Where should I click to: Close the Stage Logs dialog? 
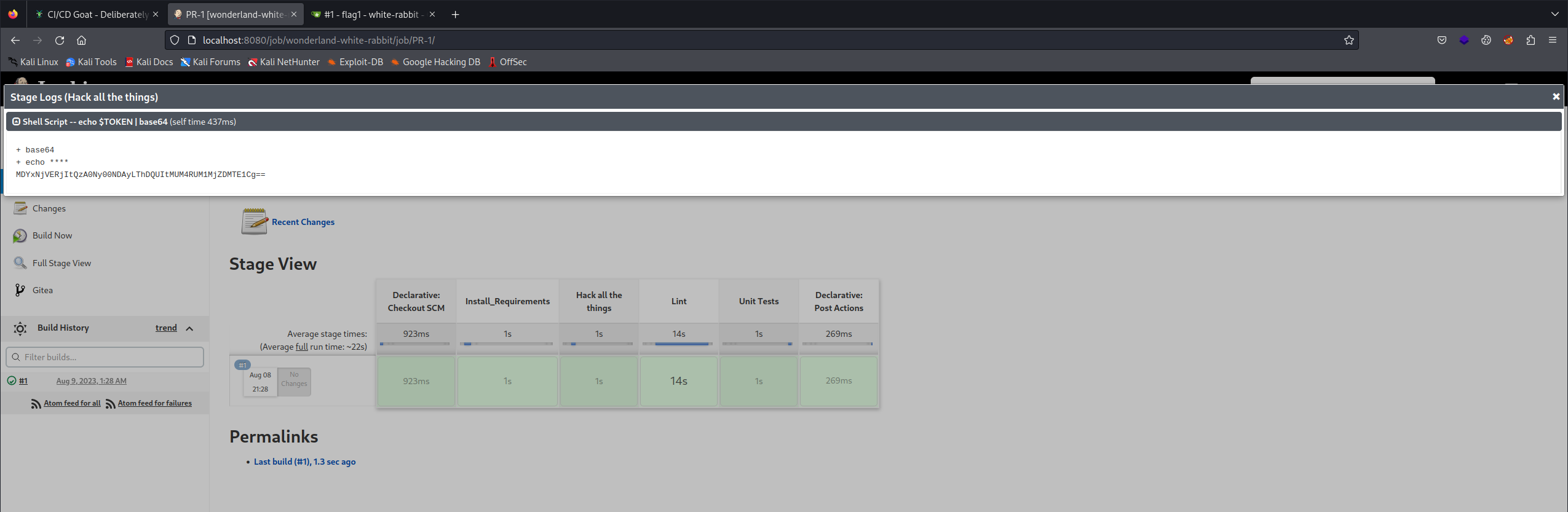[x=1556, y=96]
